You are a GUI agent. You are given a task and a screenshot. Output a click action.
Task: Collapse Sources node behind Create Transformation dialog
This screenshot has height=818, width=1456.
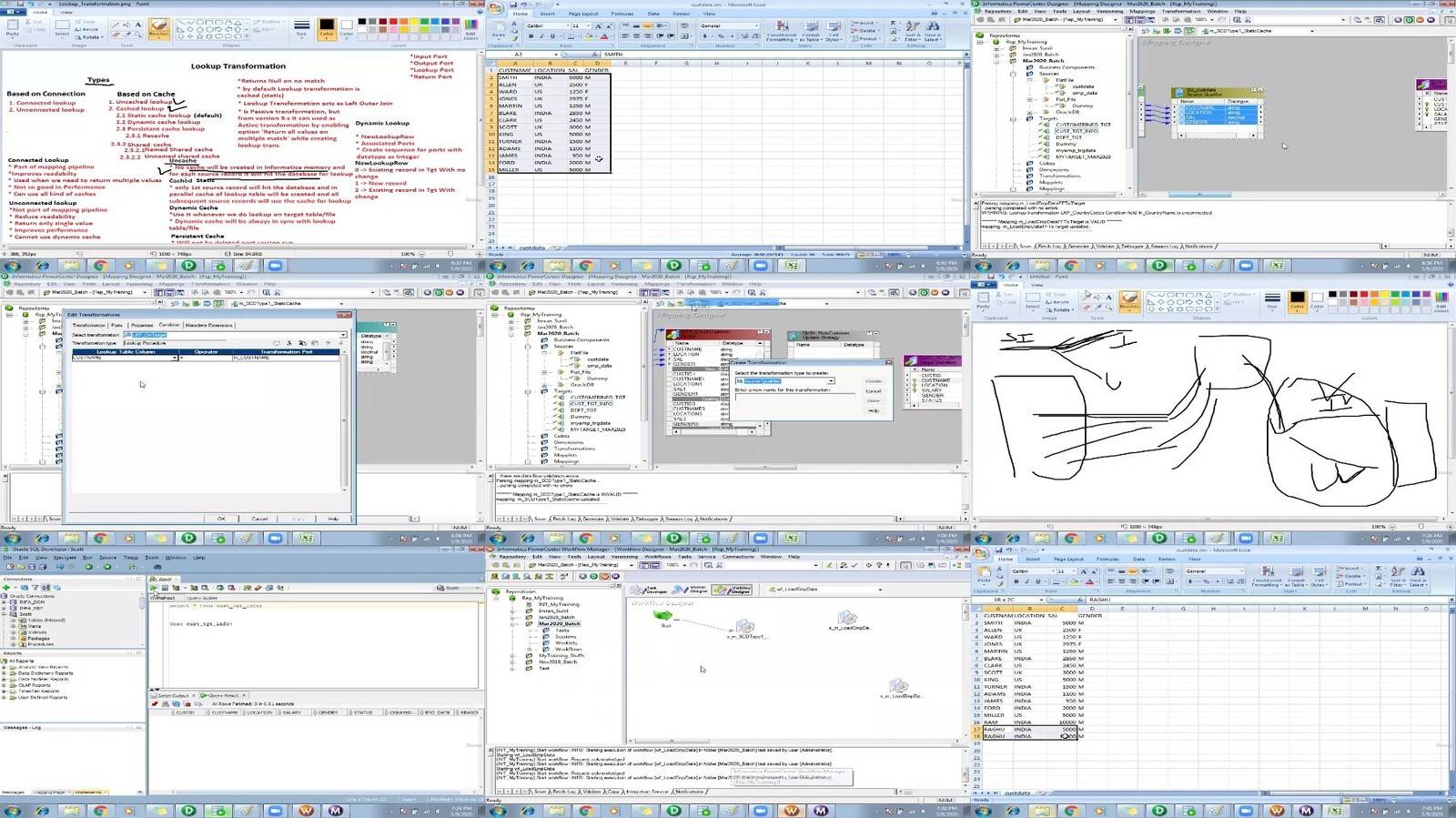528,347
